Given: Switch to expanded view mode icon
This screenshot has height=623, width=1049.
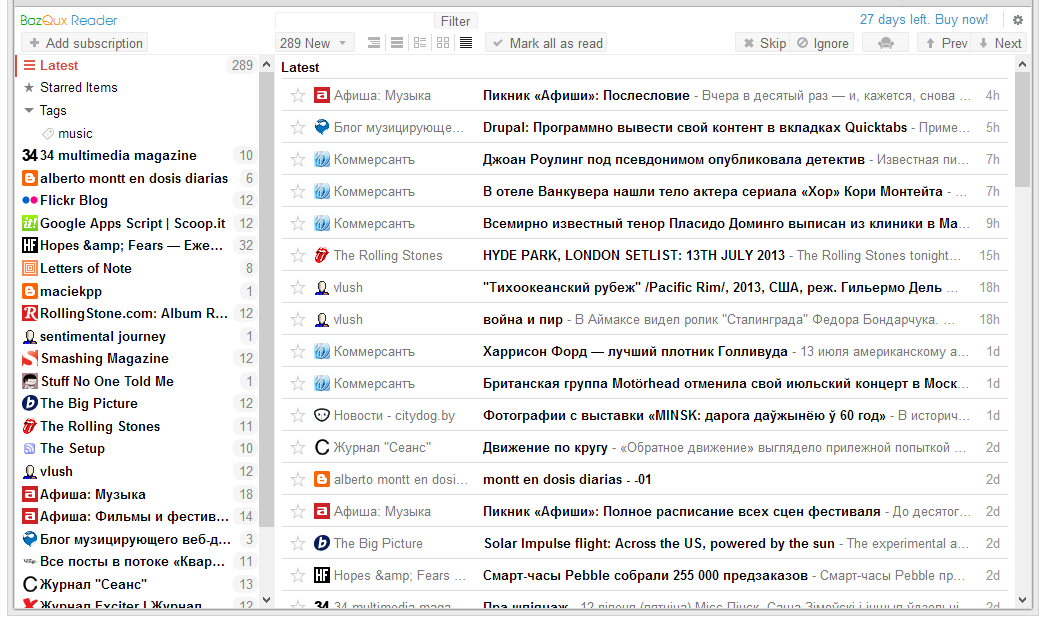Looking at the screenshot, I should tap(374, 43).
